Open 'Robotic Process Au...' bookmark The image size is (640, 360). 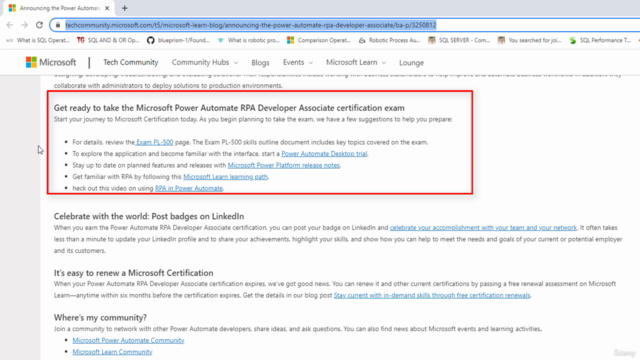(389, 40)
